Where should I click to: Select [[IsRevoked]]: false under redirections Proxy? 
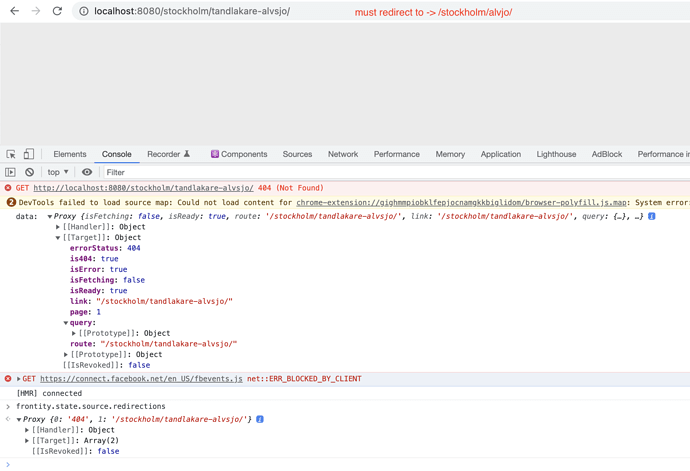(76, 451)
